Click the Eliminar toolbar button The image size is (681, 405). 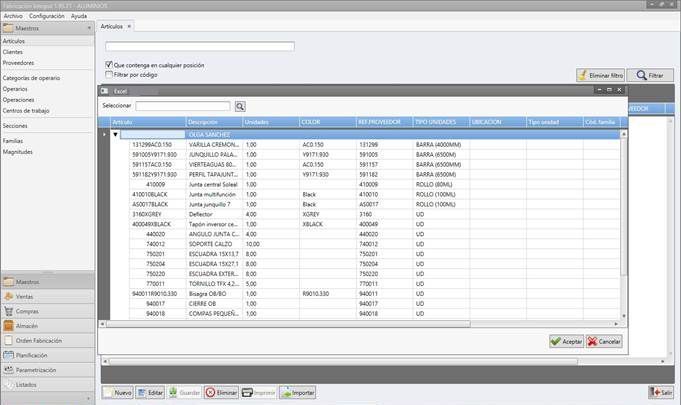[x=221, y=392]
